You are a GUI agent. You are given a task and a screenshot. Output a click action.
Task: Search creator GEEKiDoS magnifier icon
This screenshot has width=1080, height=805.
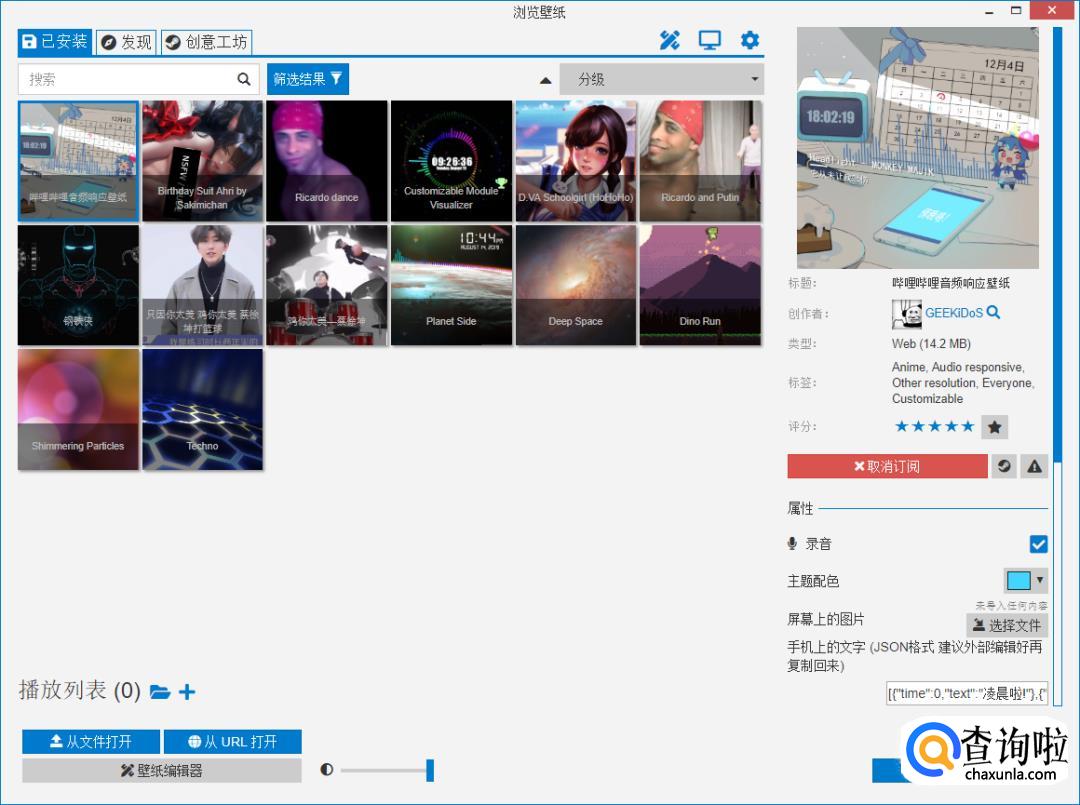[993, 312]
